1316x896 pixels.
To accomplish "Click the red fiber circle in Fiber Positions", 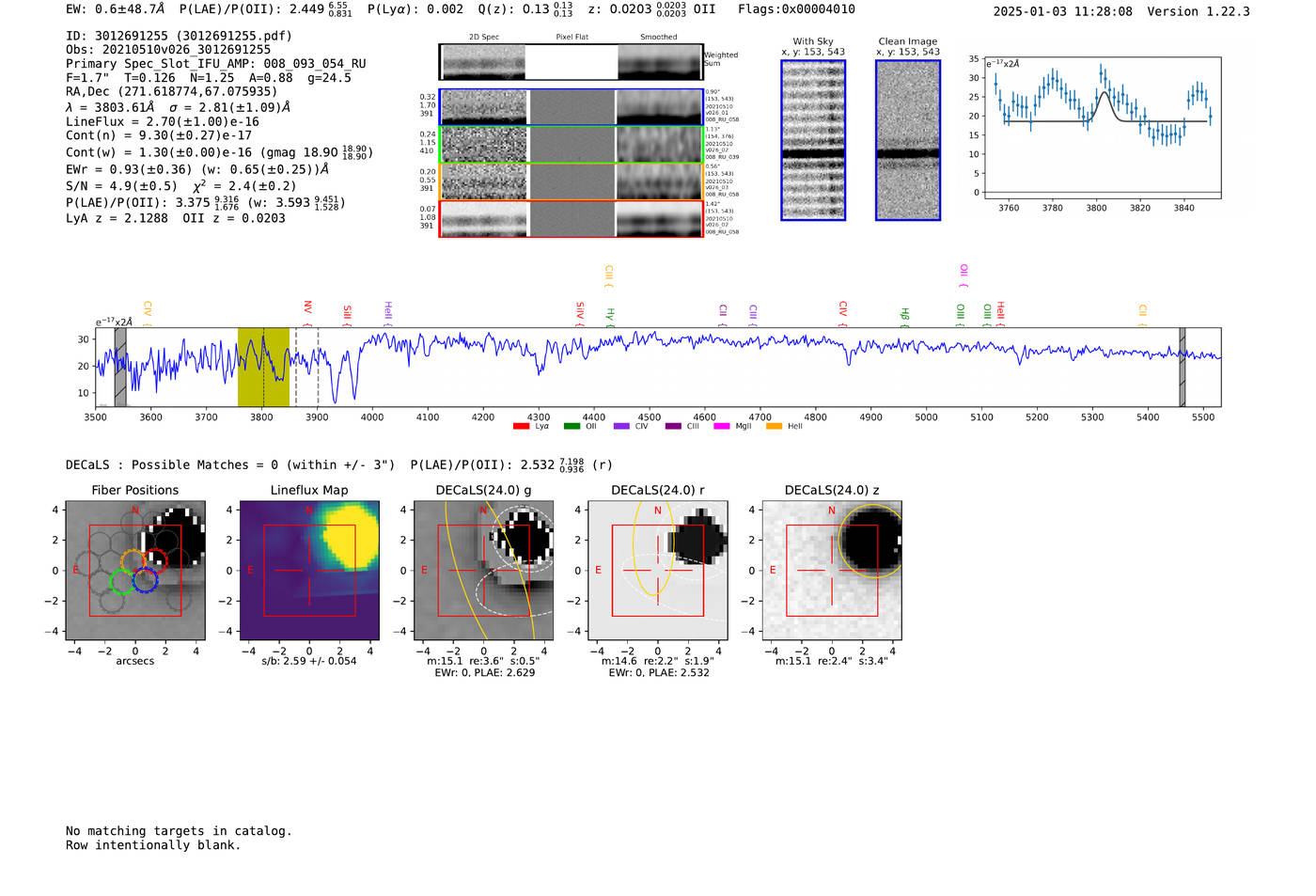I will 154,560.
